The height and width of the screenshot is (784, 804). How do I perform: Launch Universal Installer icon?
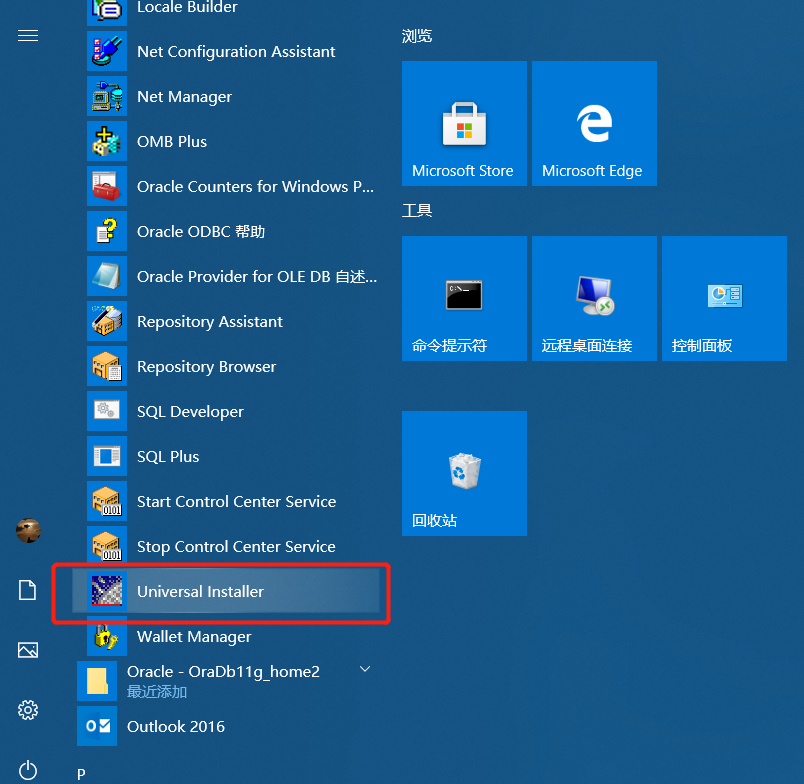pyautogui.click(x=107, y=591)
